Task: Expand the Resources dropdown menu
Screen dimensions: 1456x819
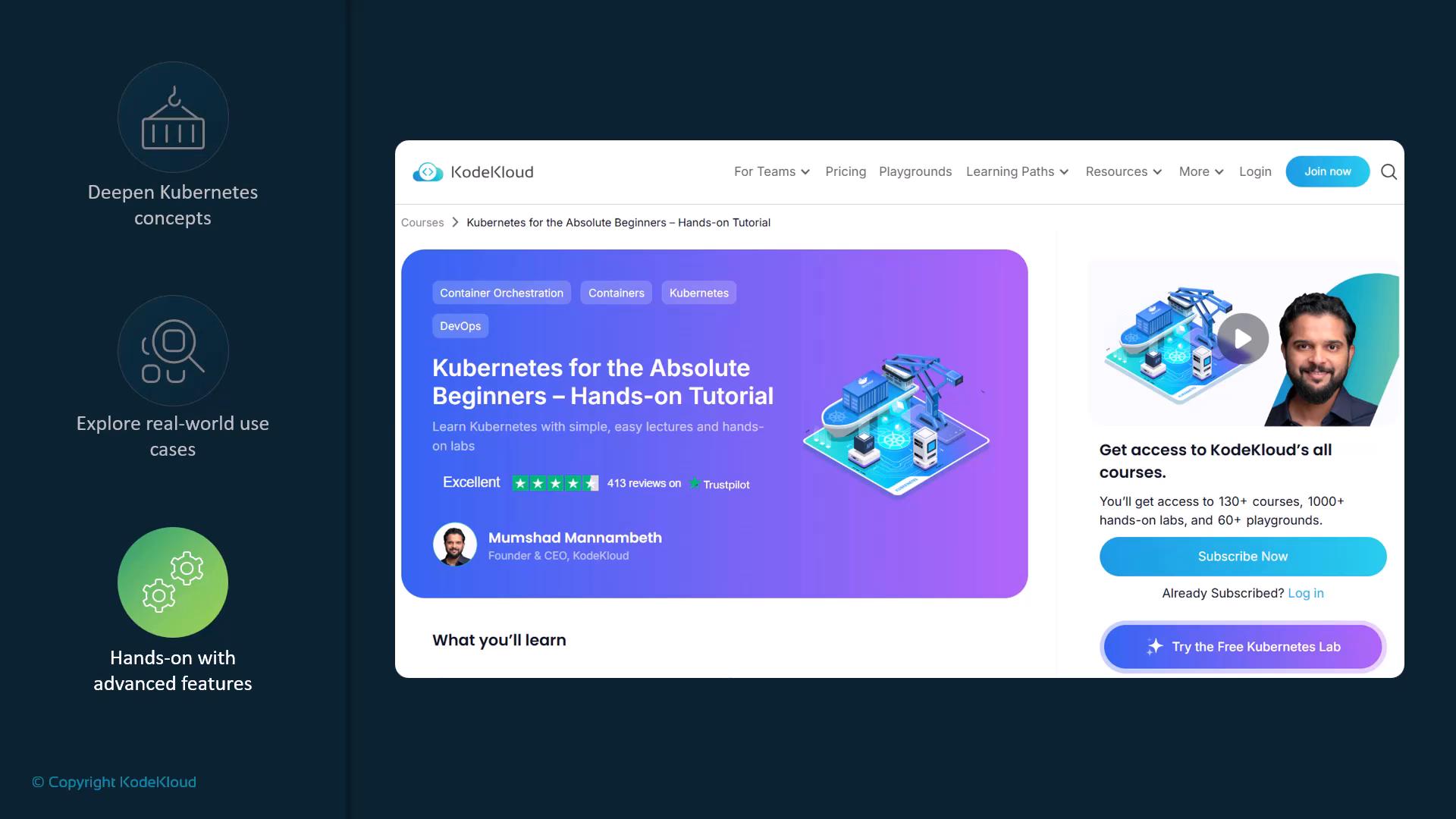Action: 1123,172
